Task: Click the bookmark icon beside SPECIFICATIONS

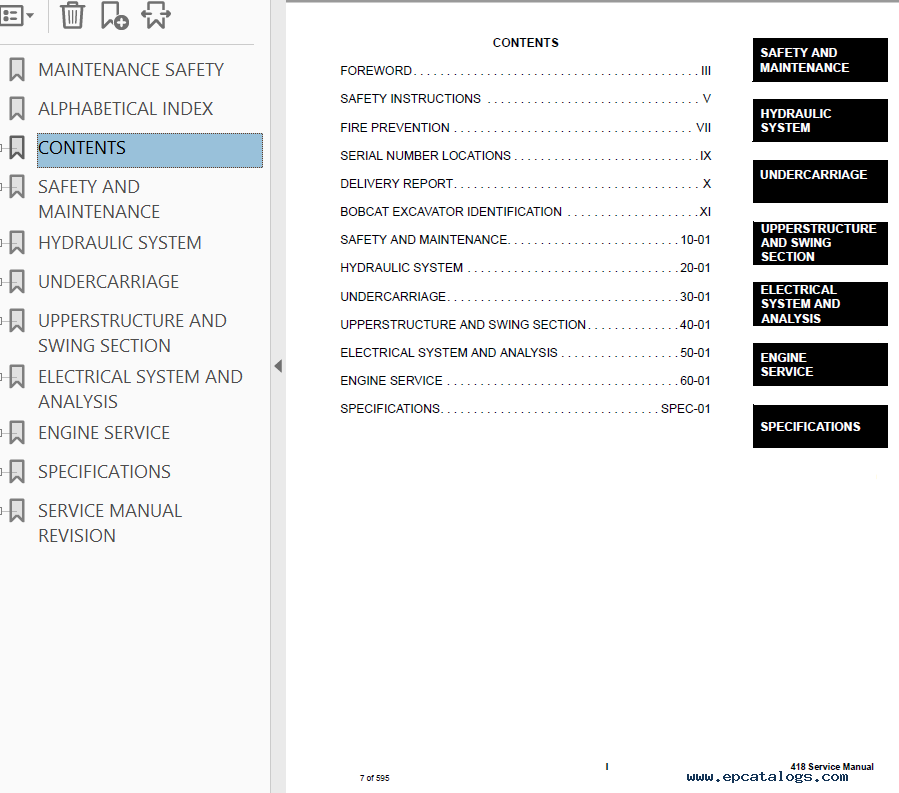Action: coord(17,472)
